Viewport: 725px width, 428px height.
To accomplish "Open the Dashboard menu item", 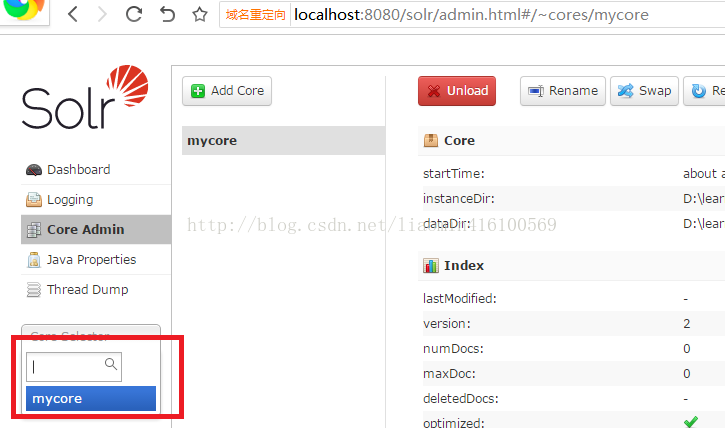I will point(96,170).
